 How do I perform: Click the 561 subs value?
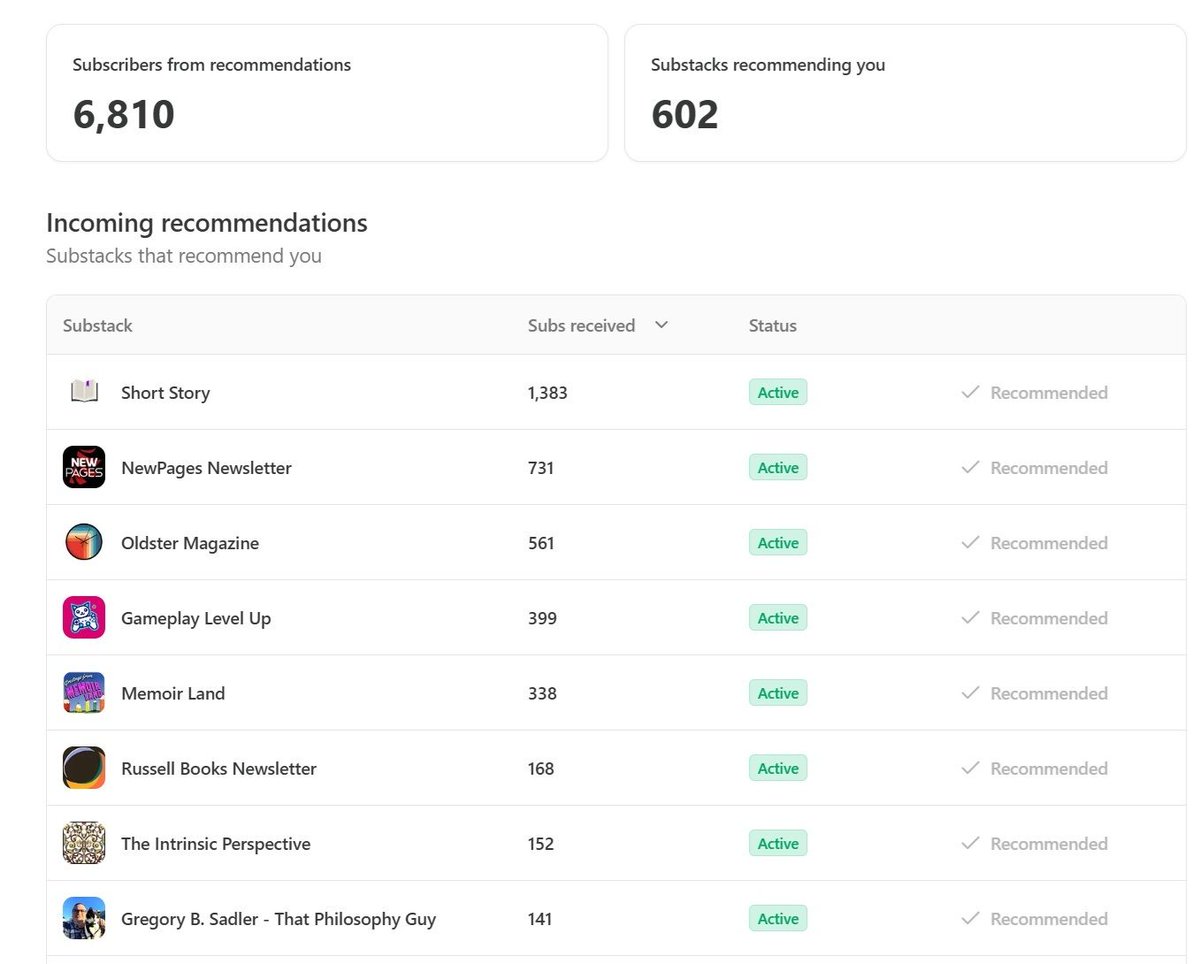[541, 543]
